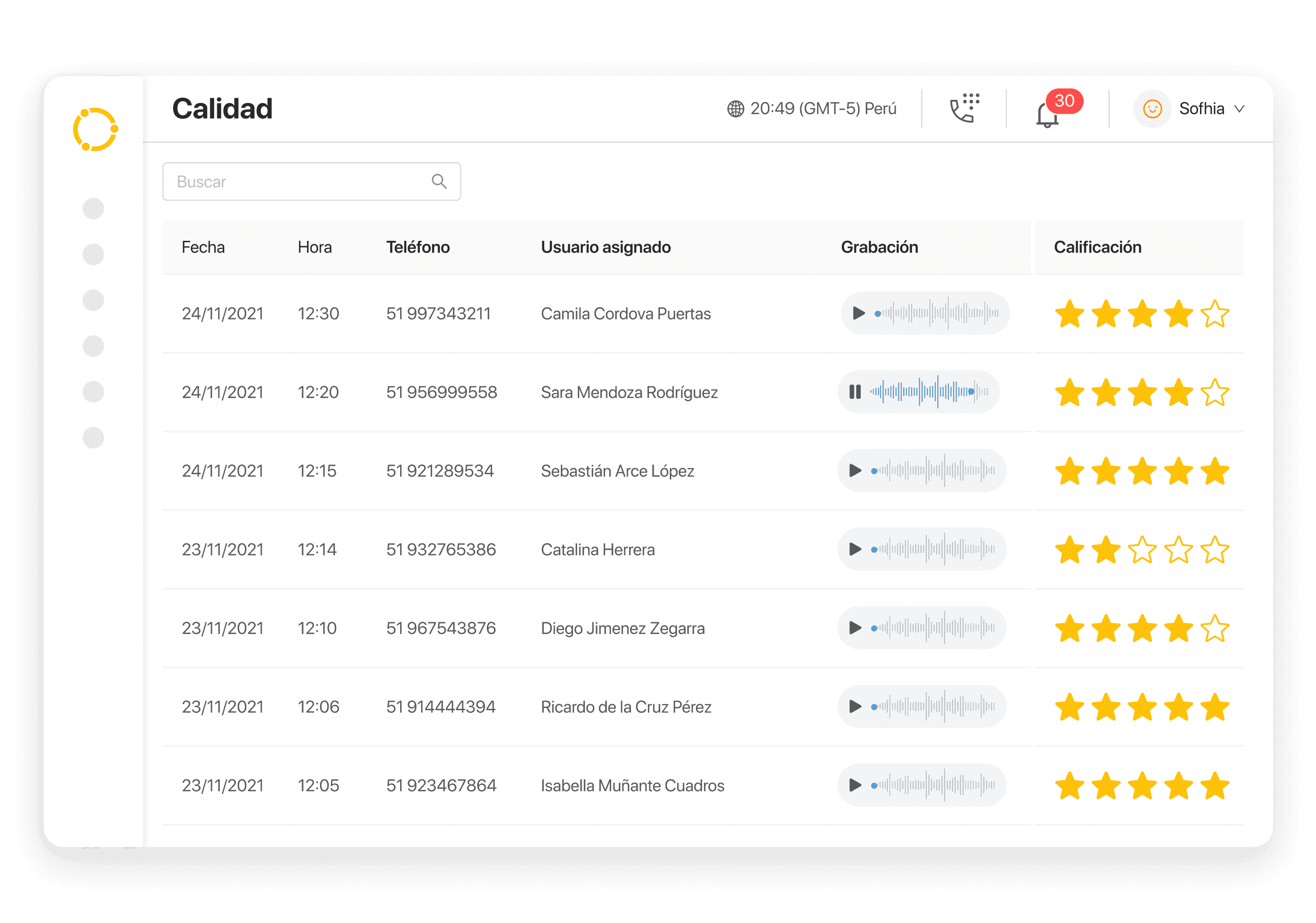Click the 12:06 time cell
The width and height of the screenshot is (1316, 923).
tap(318, 706)
